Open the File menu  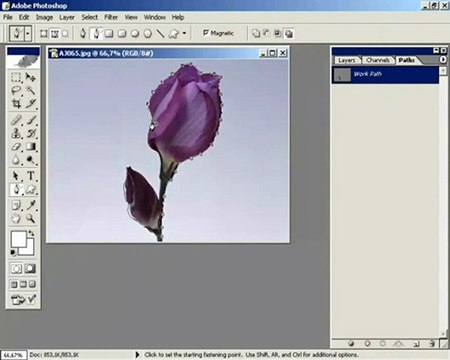pos(8,17)
